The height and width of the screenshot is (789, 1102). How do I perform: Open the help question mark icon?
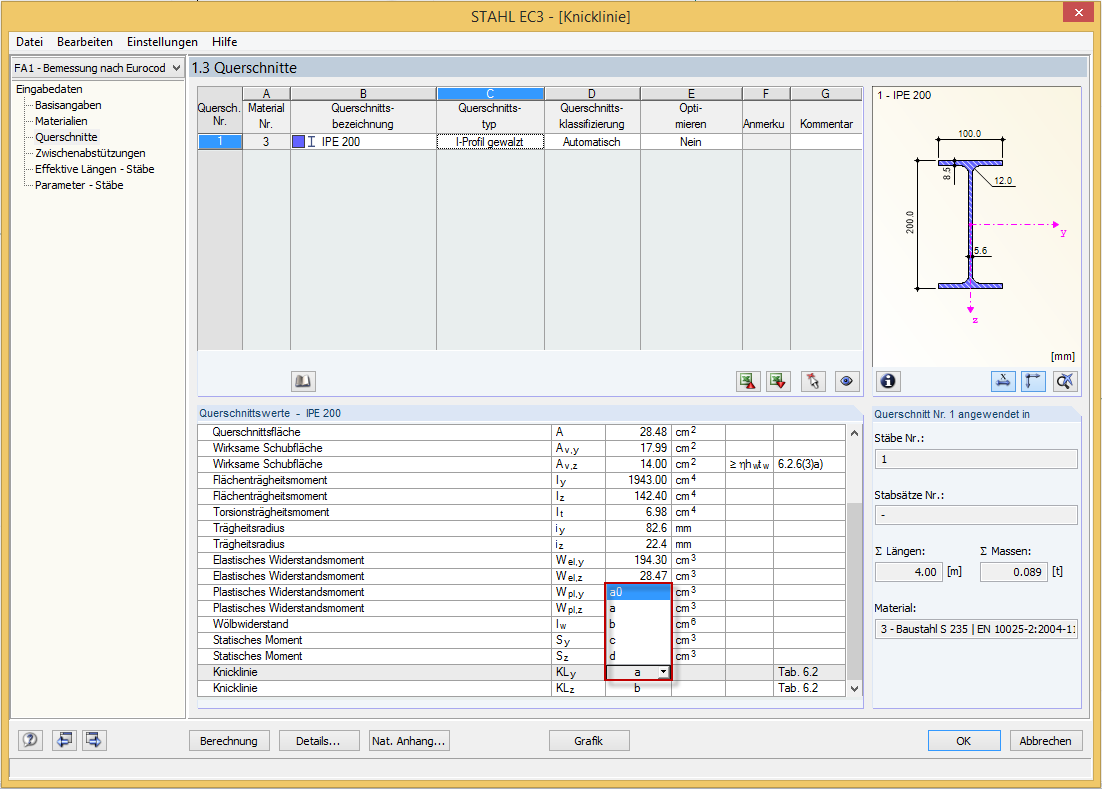30,740
